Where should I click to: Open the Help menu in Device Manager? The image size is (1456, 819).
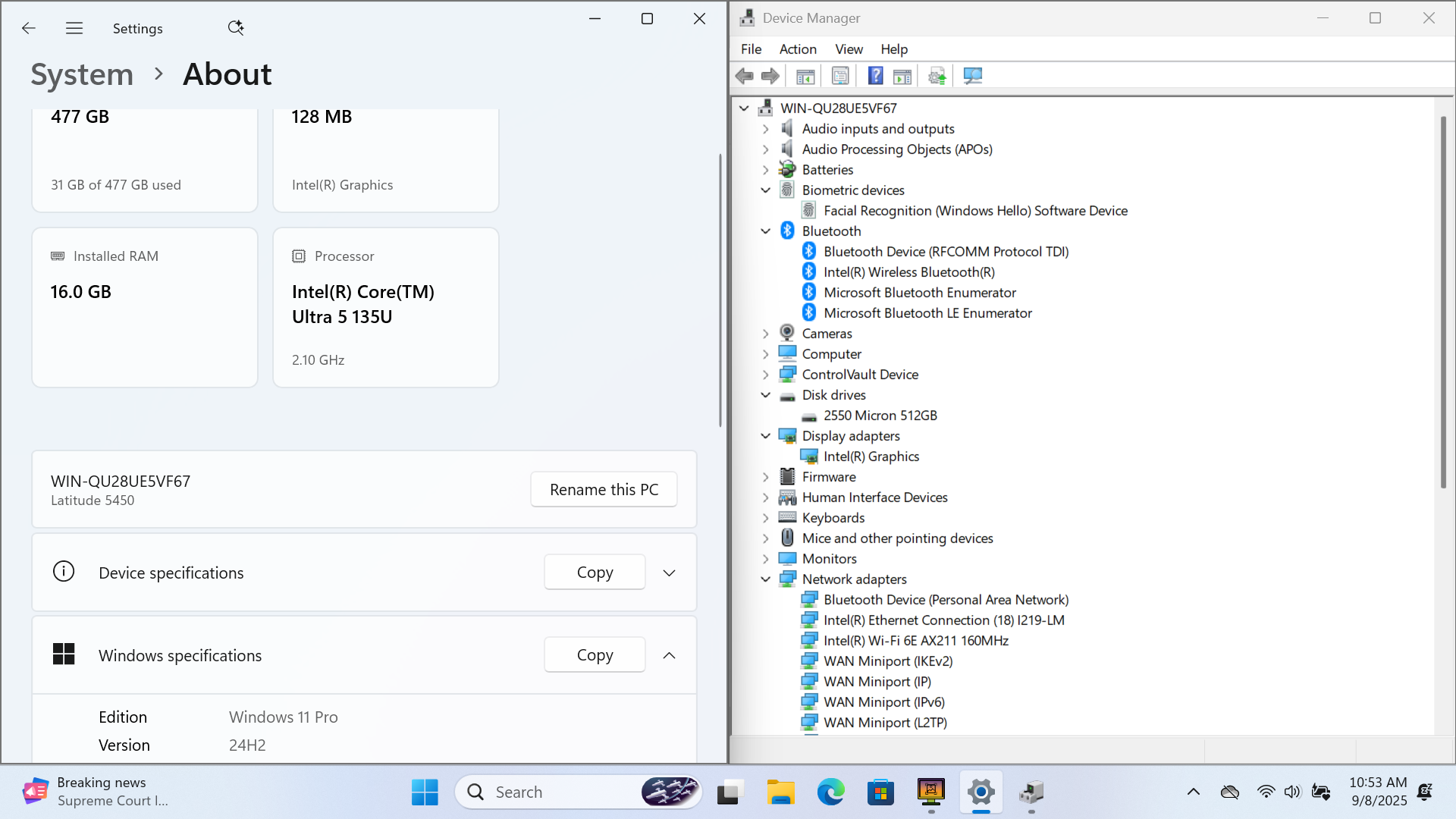[x=894, y=49]
